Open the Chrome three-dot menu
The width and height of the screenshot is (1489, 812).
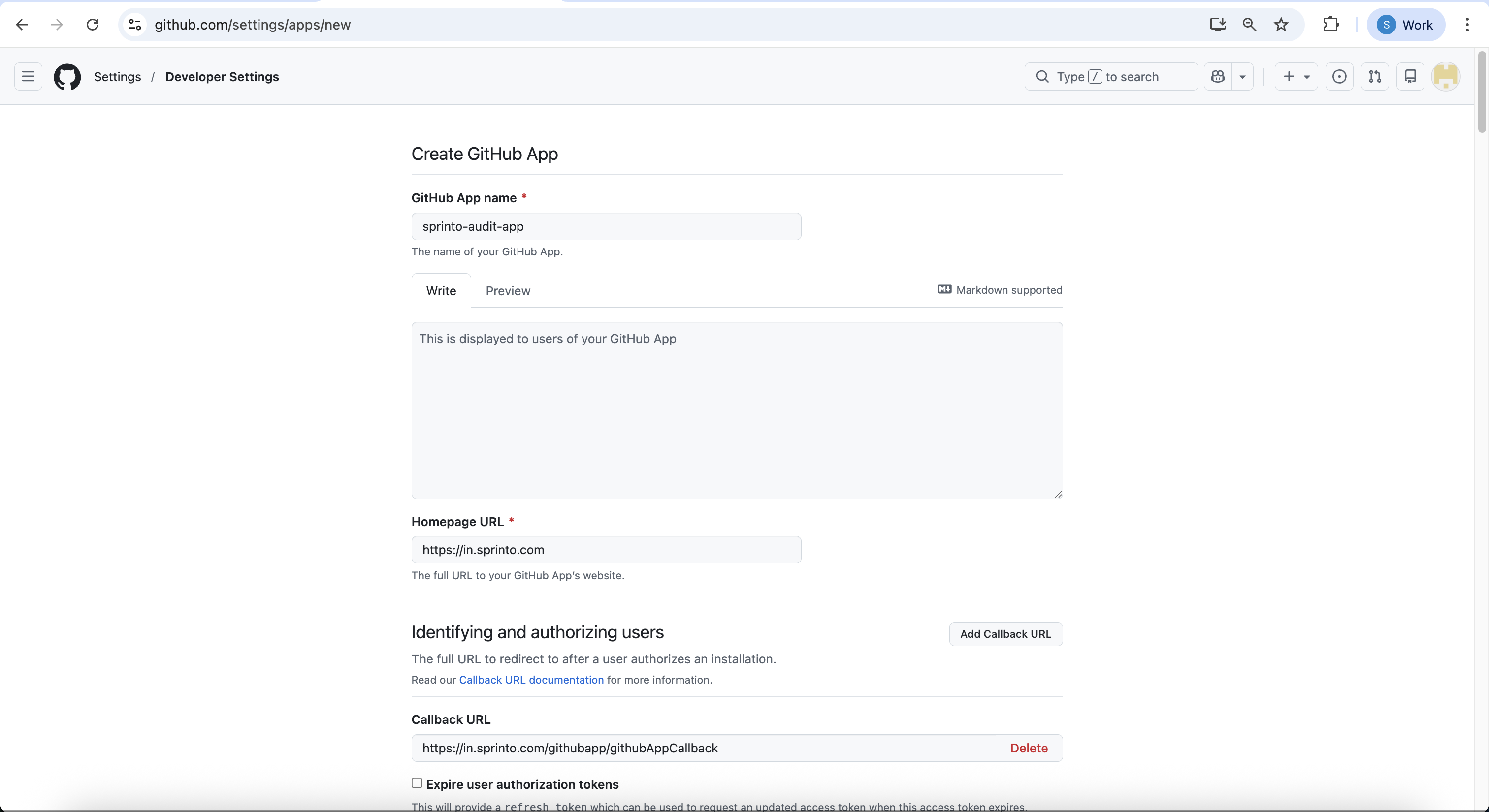click(1467, 25)
